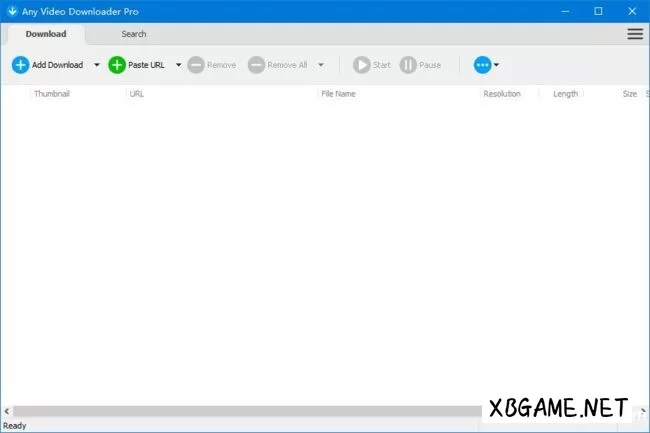650x433 pixels.
Task: Click the scrollbar left arrow
Action: [x=7, y=411]
